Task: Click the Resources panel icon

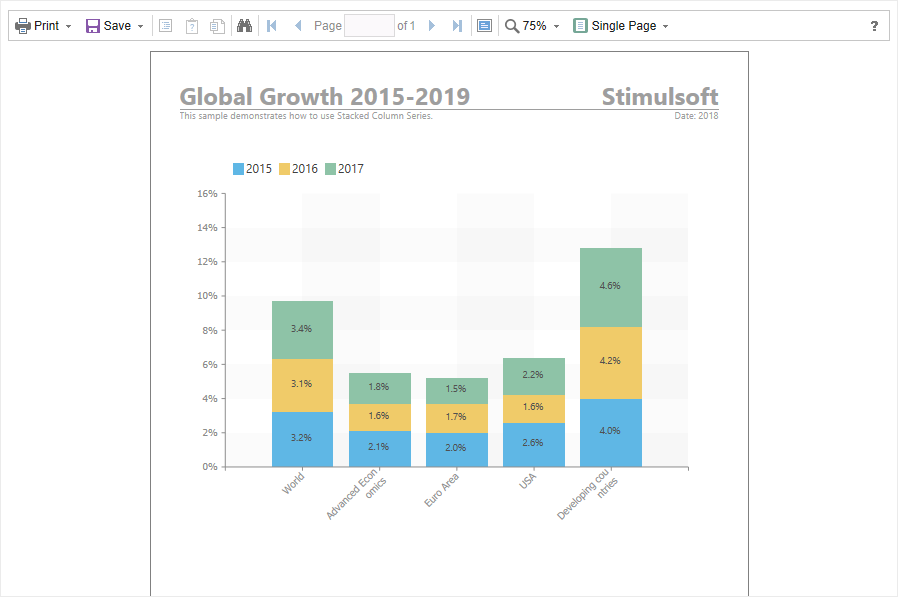Action: [x=217, y=26]
